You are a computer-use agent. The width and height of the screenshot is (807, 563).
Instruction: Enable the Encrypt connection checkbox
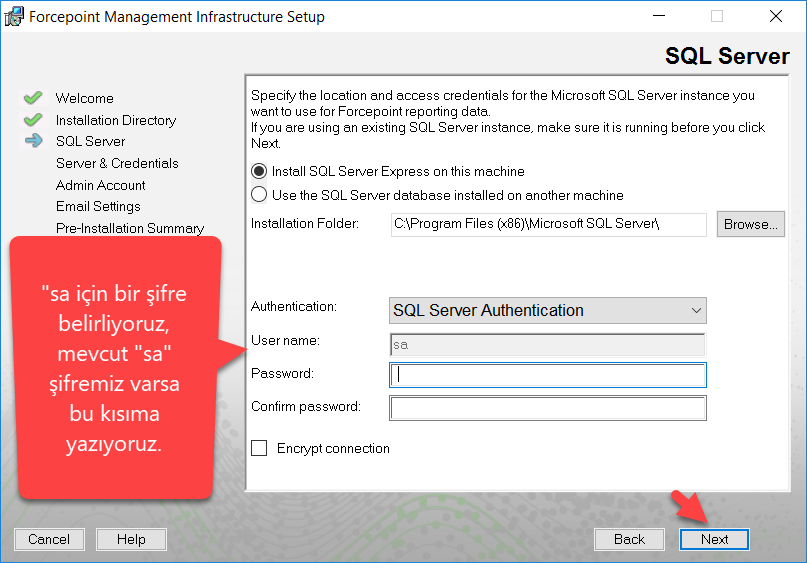click(259, 448)
